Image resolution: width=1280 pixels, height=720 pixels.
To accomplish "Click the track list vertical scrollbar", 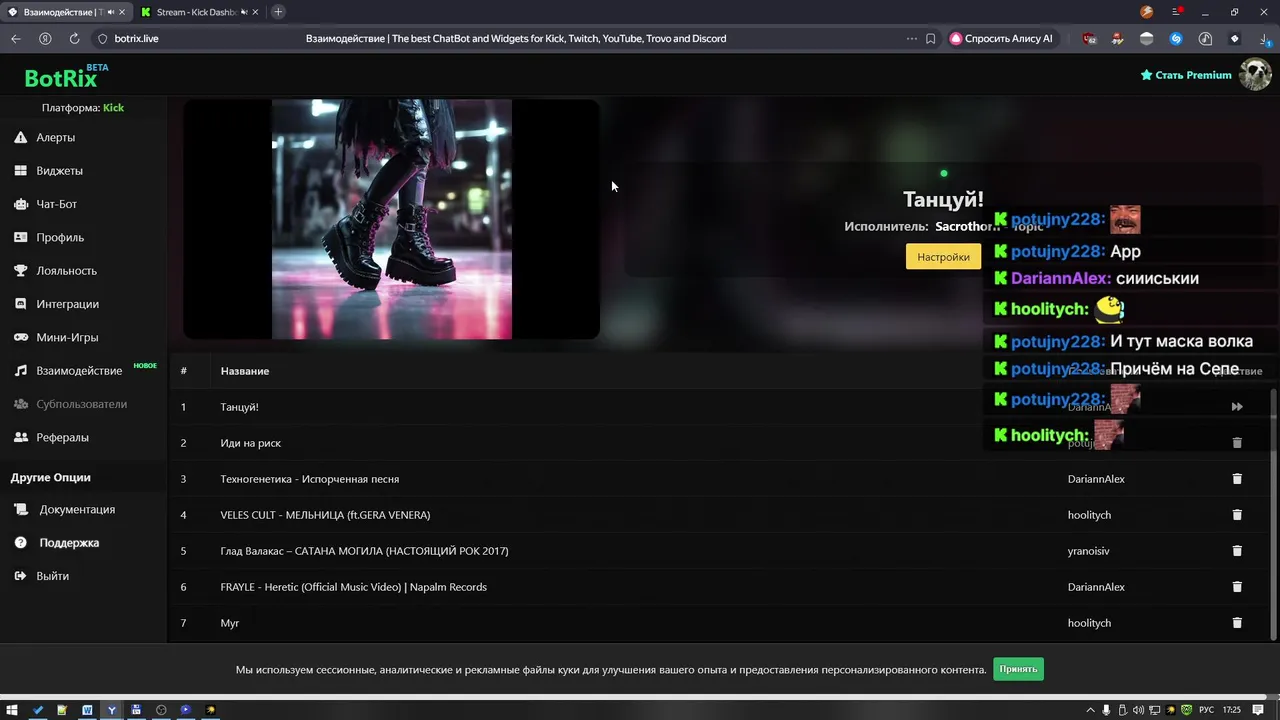I will 1273,515.
